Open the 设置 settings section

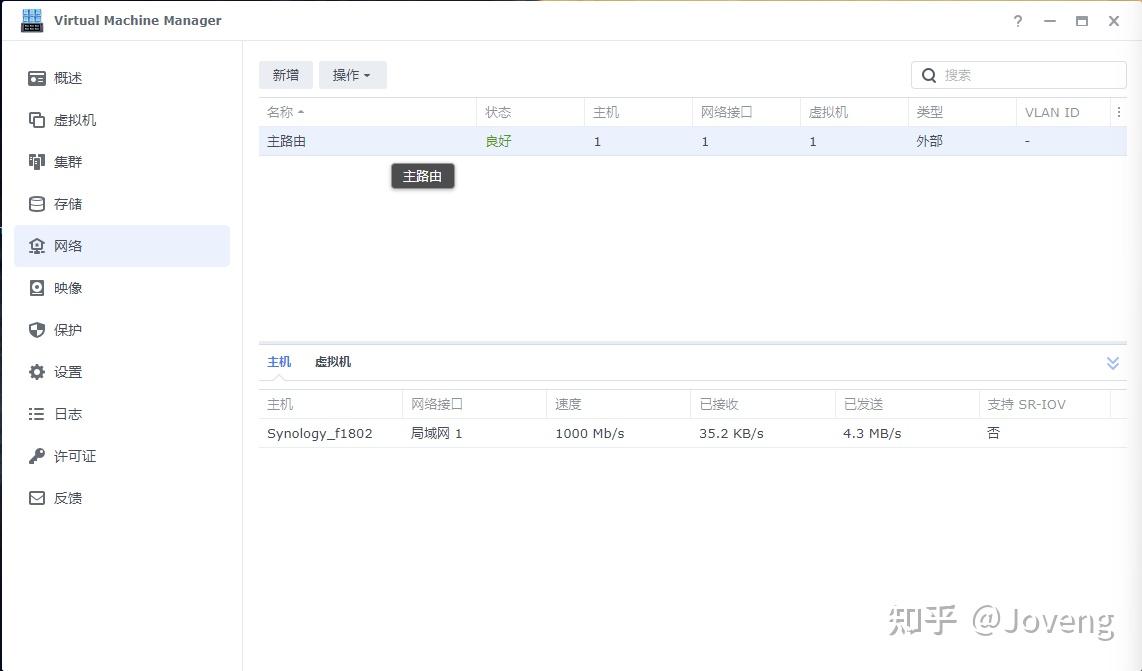pos(66,372)
